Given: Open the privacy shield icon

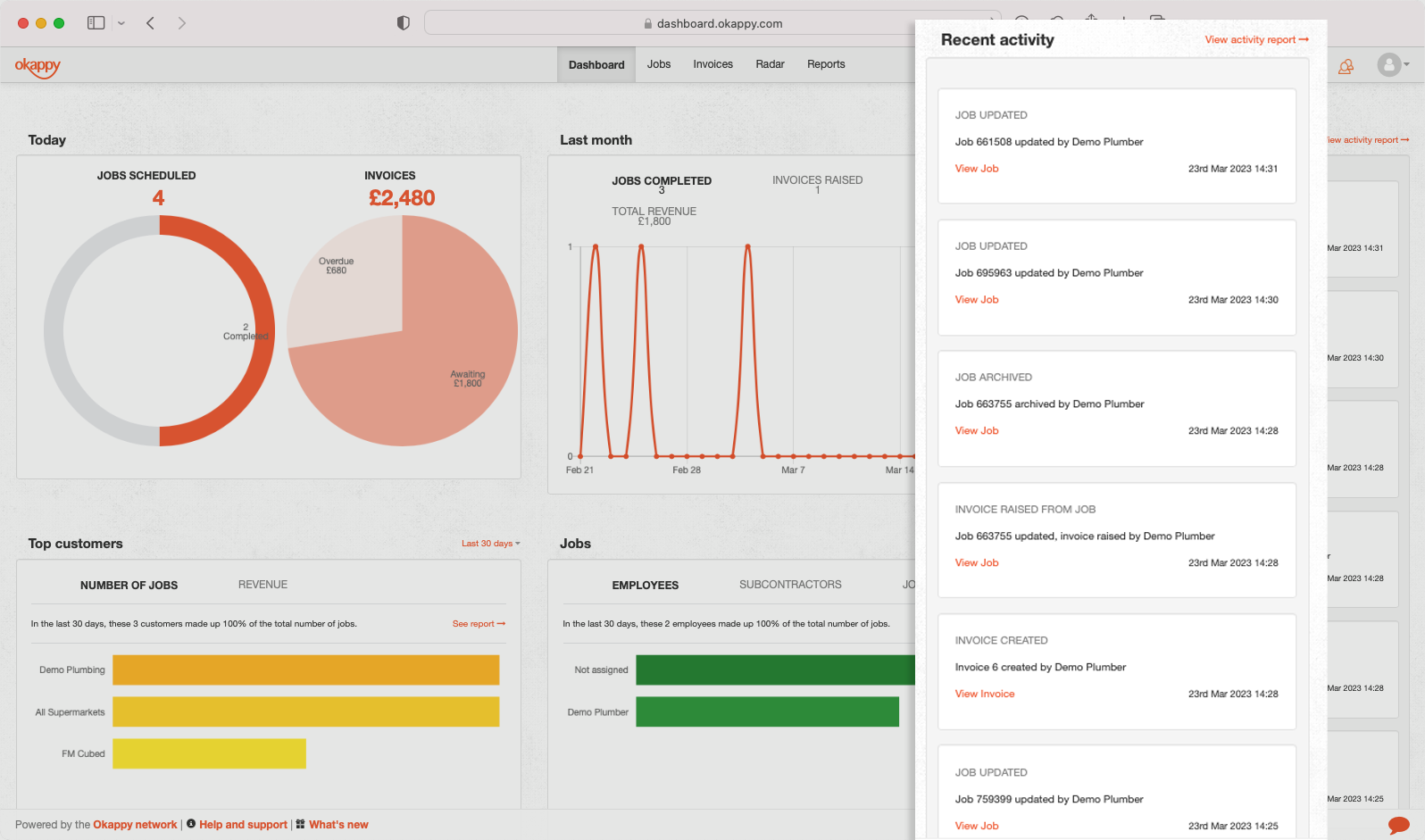Looking at the screenshot, I should pos(404,23).
